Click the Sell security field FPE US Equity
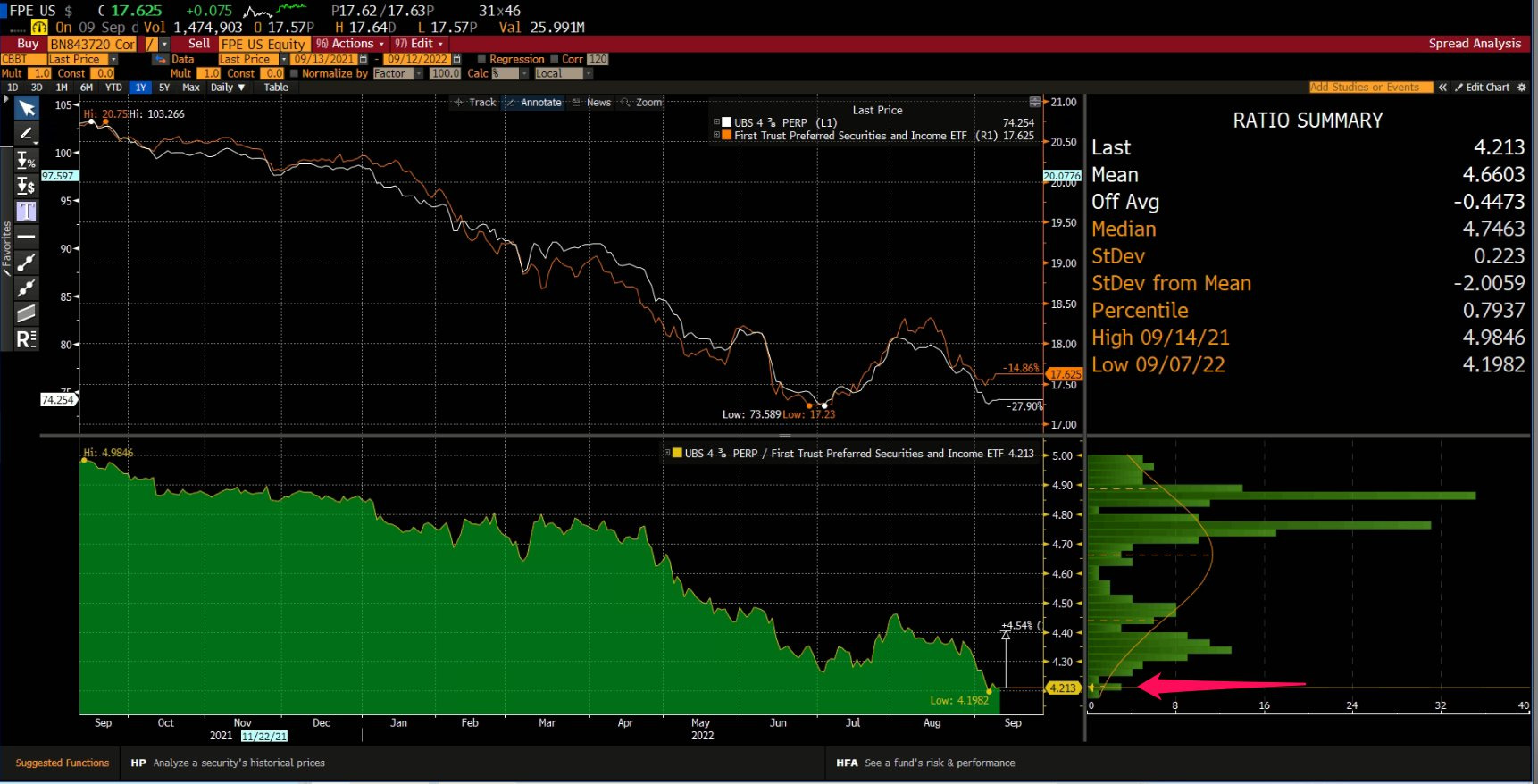1538x784 pixels. 264,44
